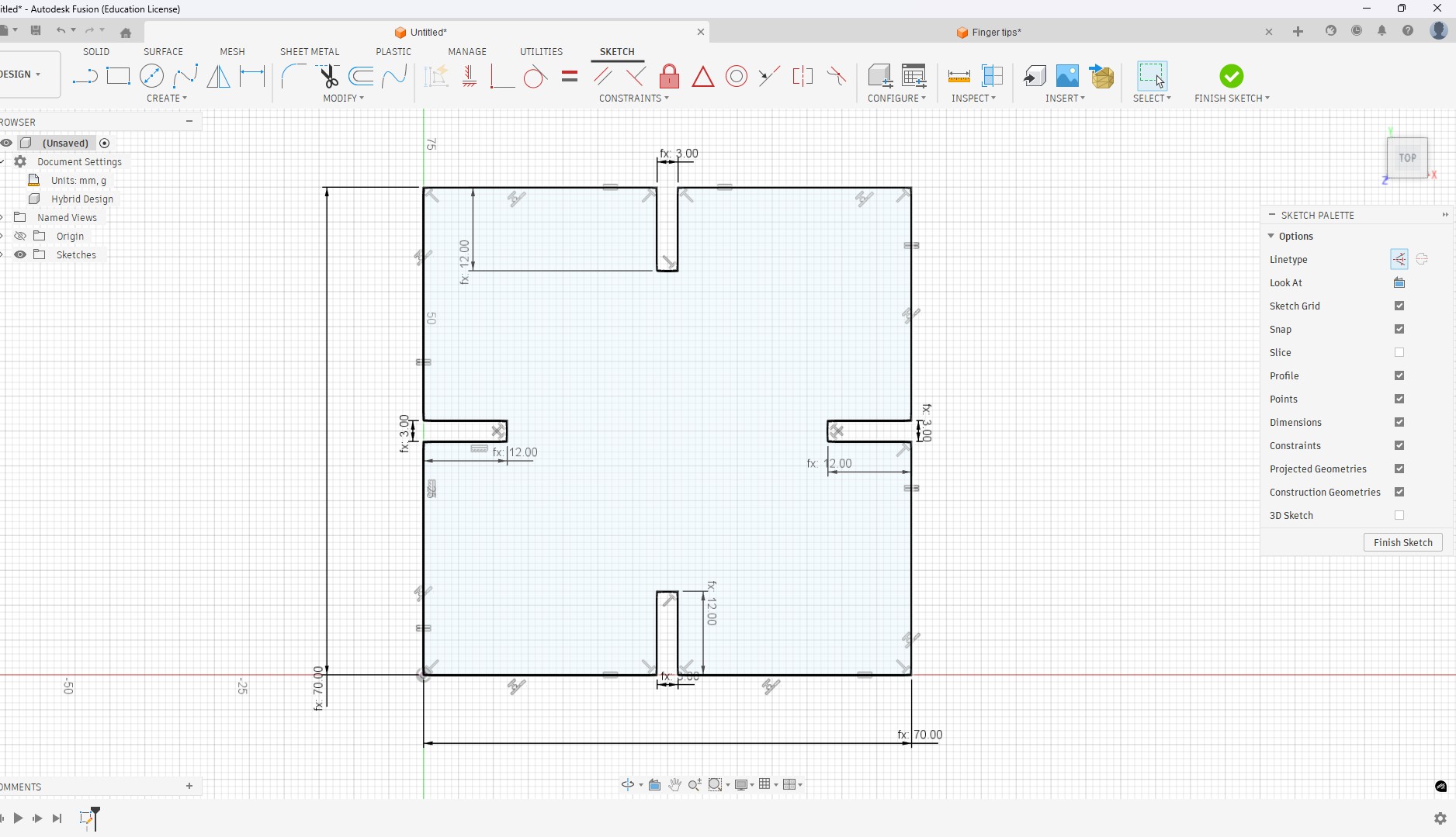The height and width of the screenshot is (837, 1456).
Task: Open the CONFIGURE dropdown menu
Action: pyautogui.click(x=896, y=99)
